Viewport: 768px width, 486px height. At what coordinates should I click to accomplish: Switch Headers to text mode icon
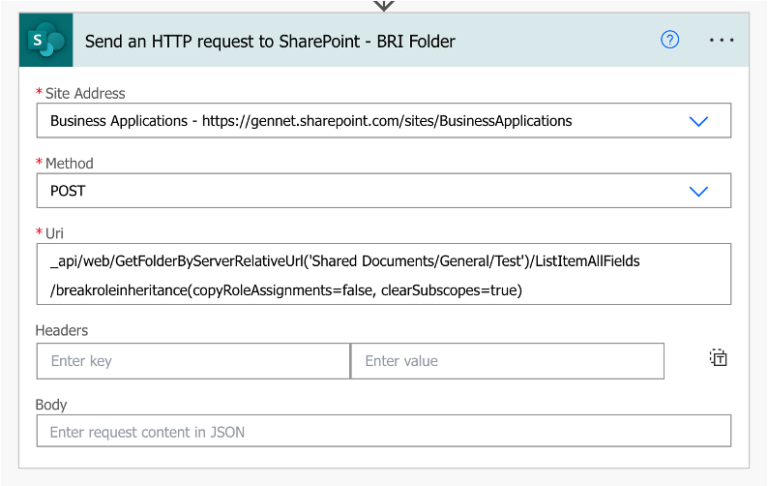719,358
